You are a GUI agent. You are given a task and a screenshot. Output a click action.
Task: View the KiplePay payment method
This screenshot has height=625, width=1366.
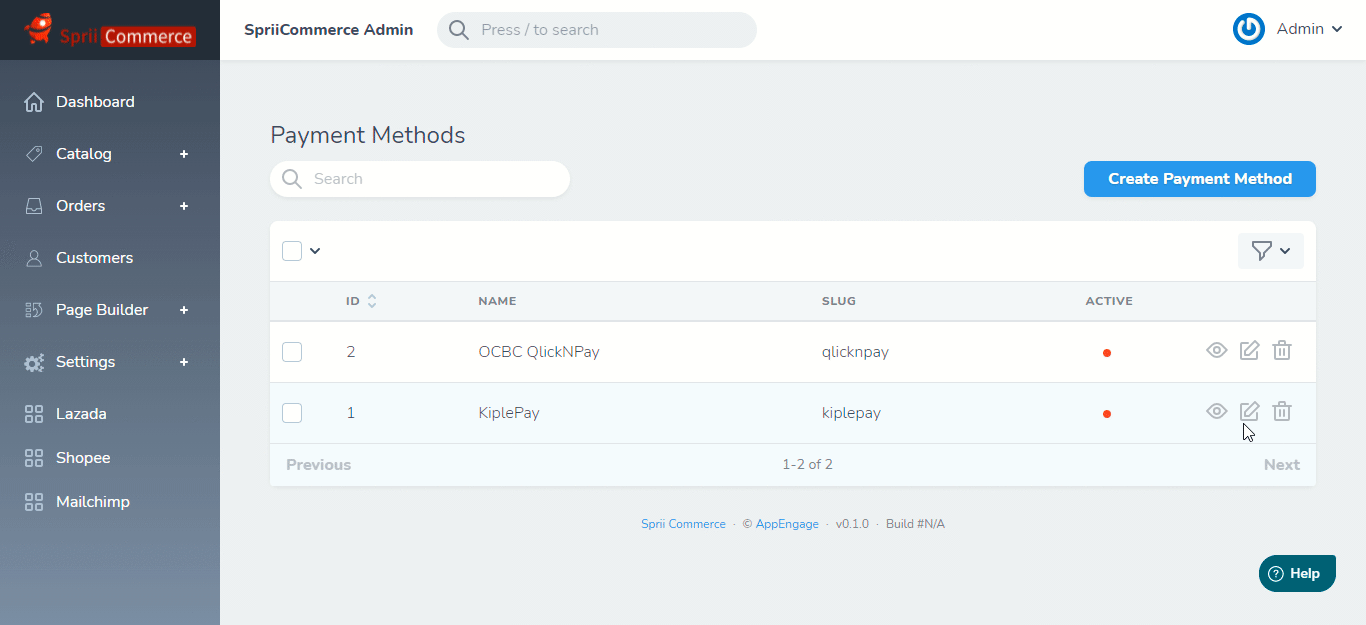[x=1216, y=412]
